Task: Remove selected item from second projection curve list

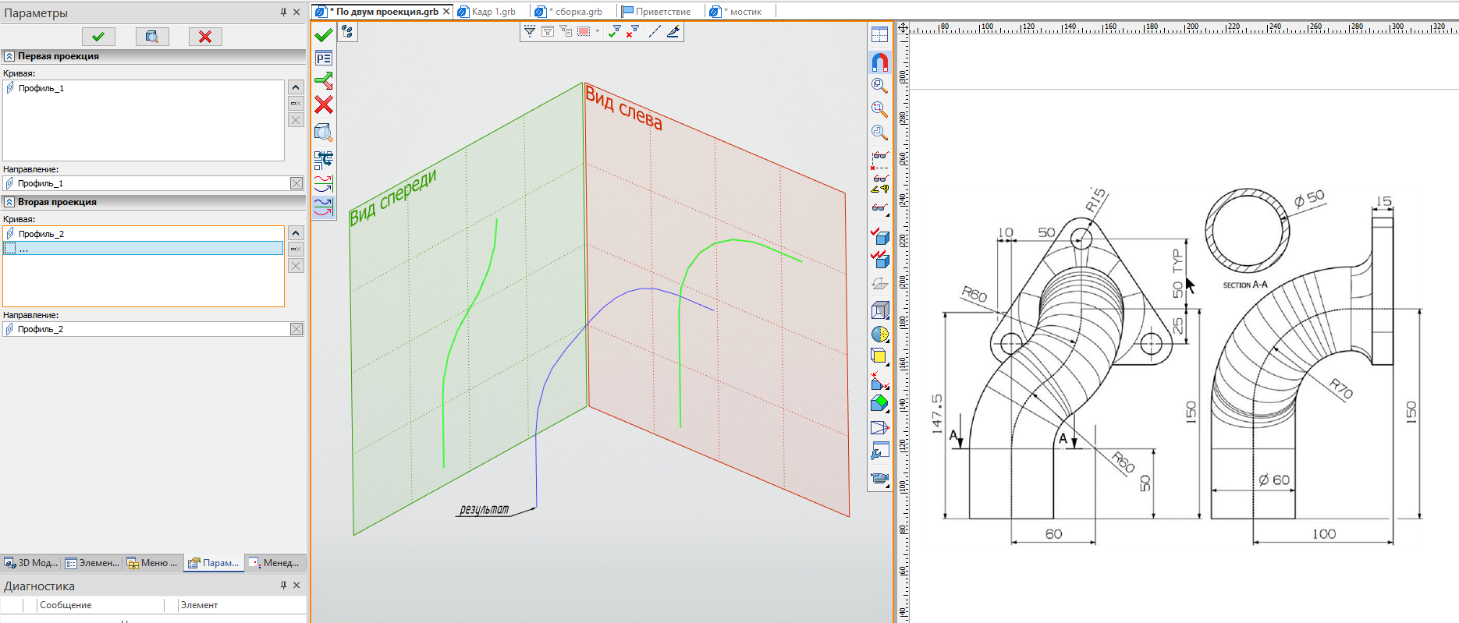Action: [296, 248]
